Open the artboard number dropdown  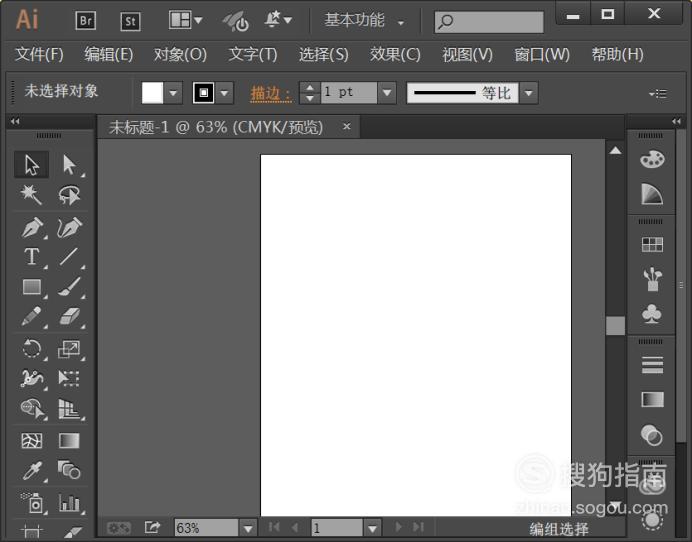tap(372, 528)
